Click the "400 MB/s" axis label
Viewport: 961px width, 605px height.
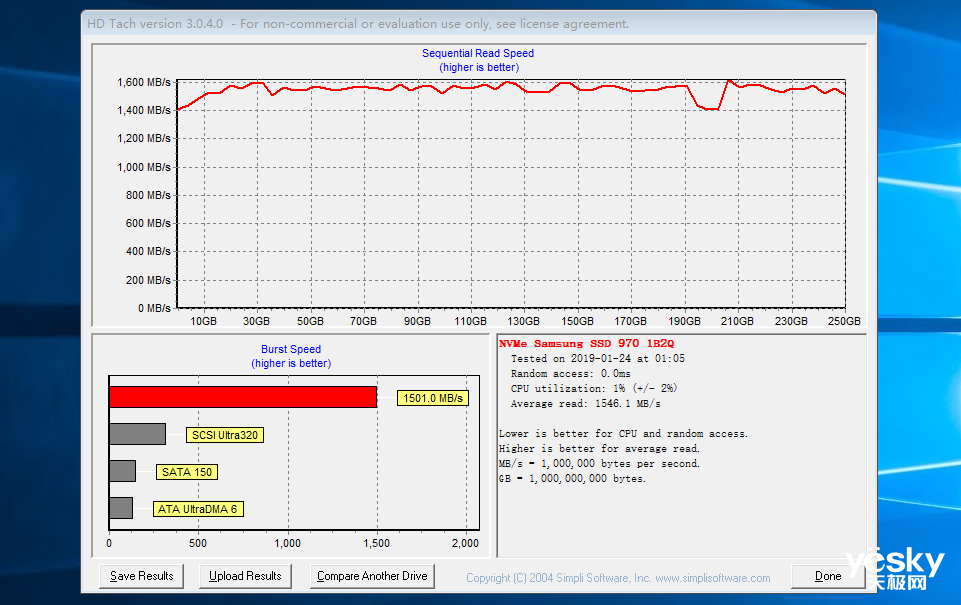point(148,251)
